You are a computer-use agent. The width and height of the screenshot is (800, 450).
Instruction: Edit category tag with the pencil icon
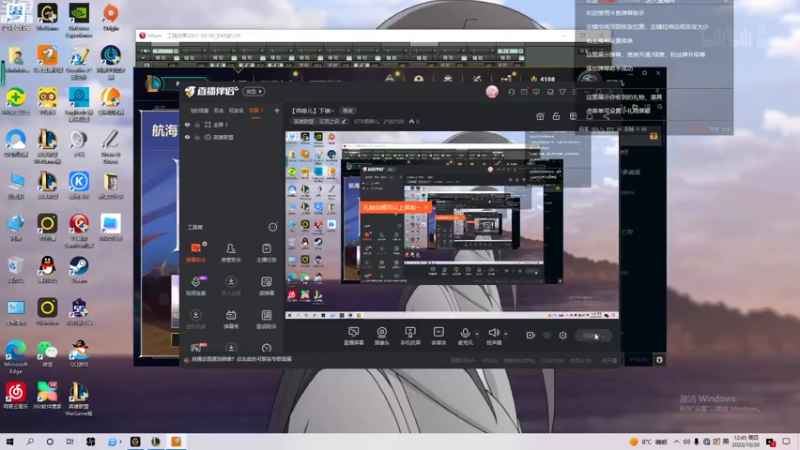click(x=344, y=121)
